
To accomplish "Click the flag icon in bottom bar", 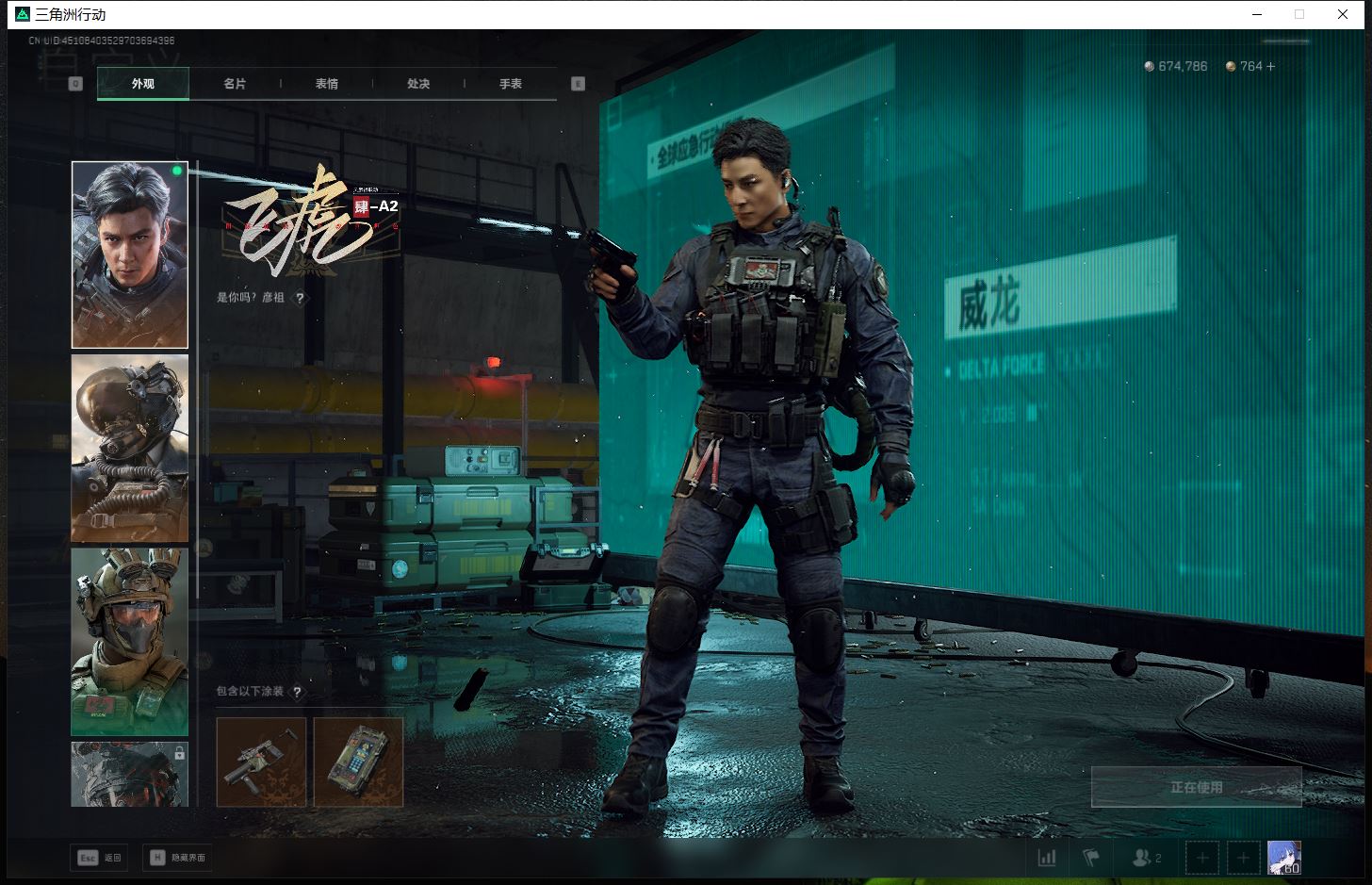I will click(1091, 858).
